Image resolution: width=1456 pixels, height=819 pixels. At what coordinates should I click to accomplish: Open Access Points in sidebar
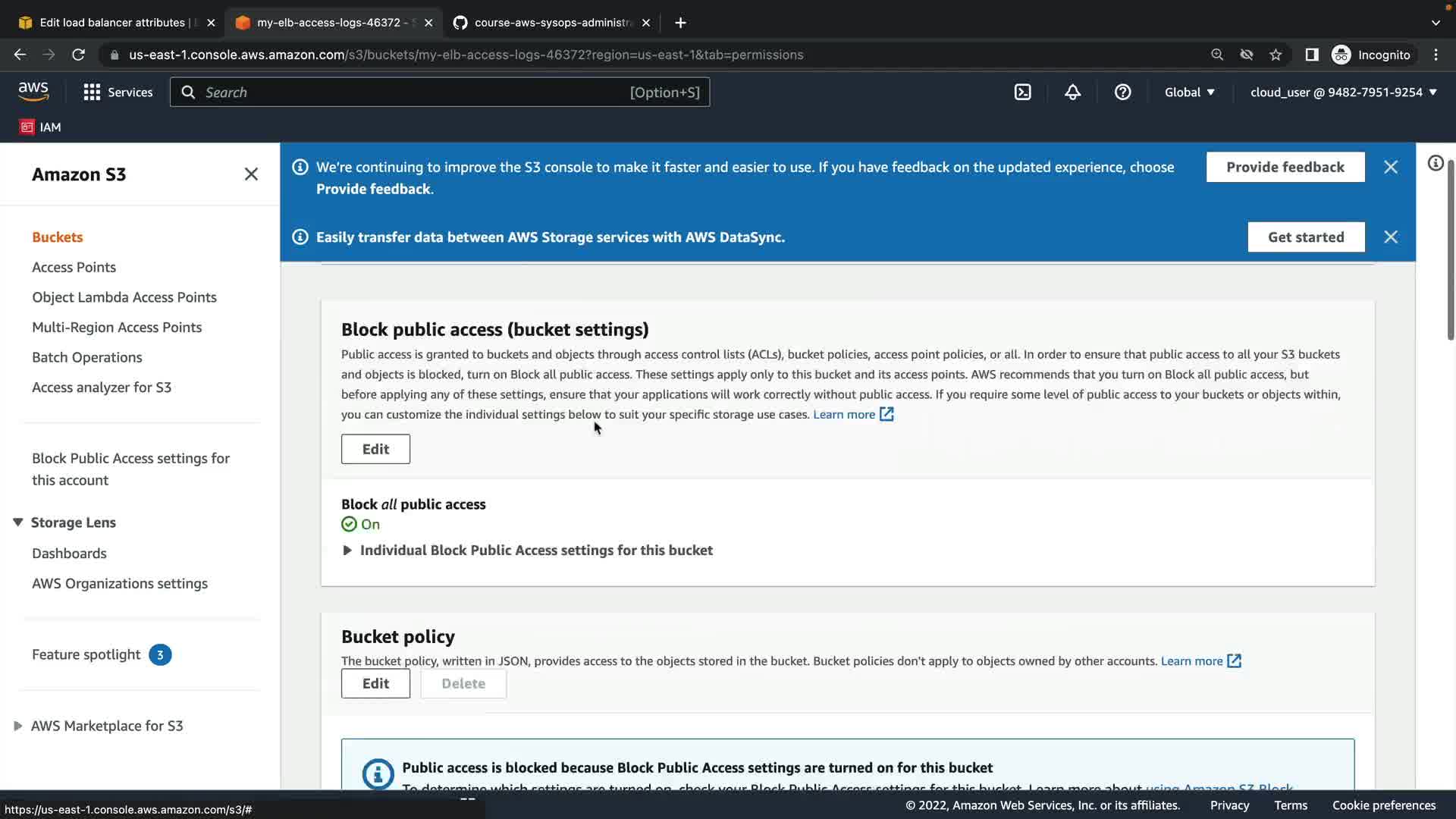pos(74,267)
